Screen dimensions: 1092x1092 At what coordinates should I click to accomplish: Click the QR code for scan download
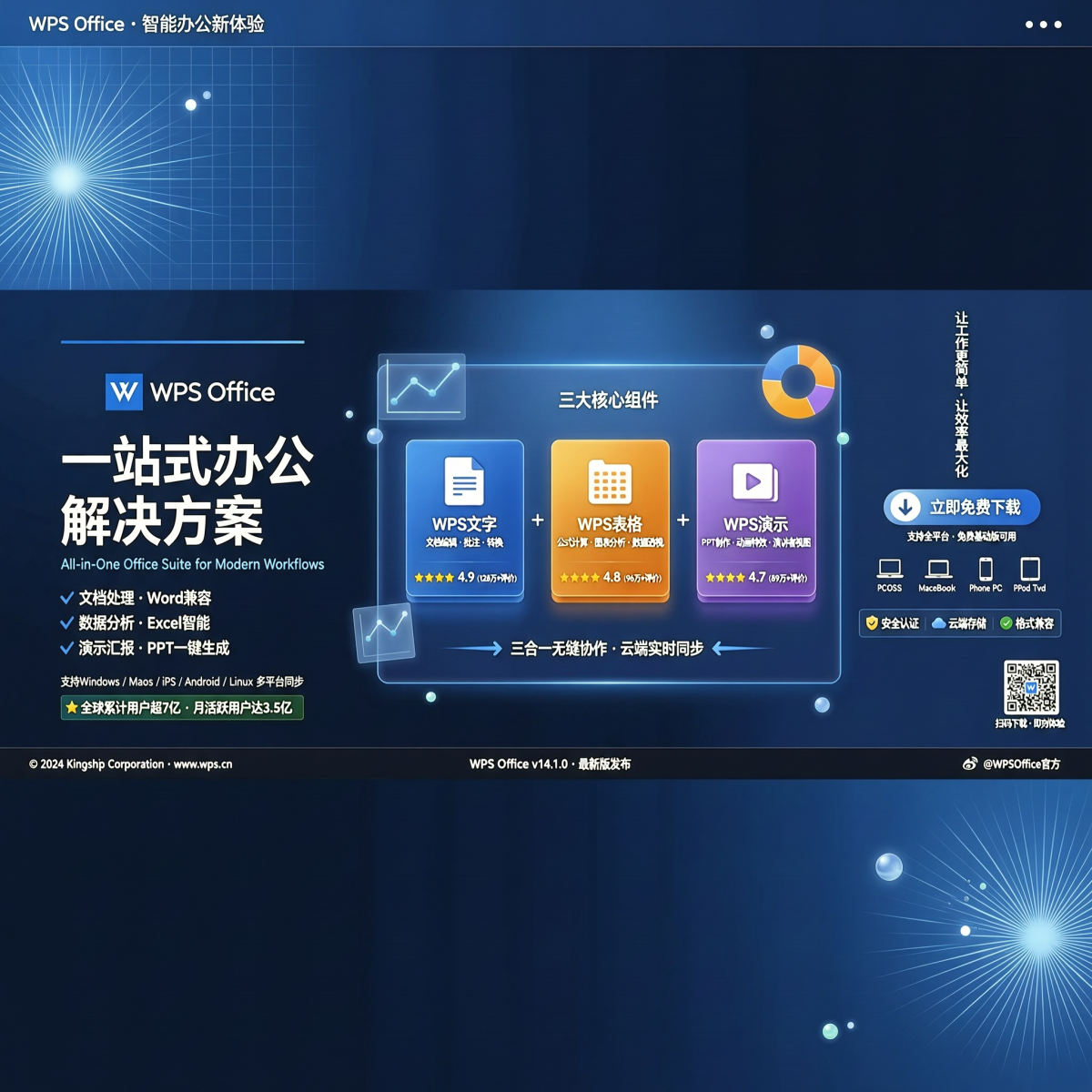(x=1031, y=688)
